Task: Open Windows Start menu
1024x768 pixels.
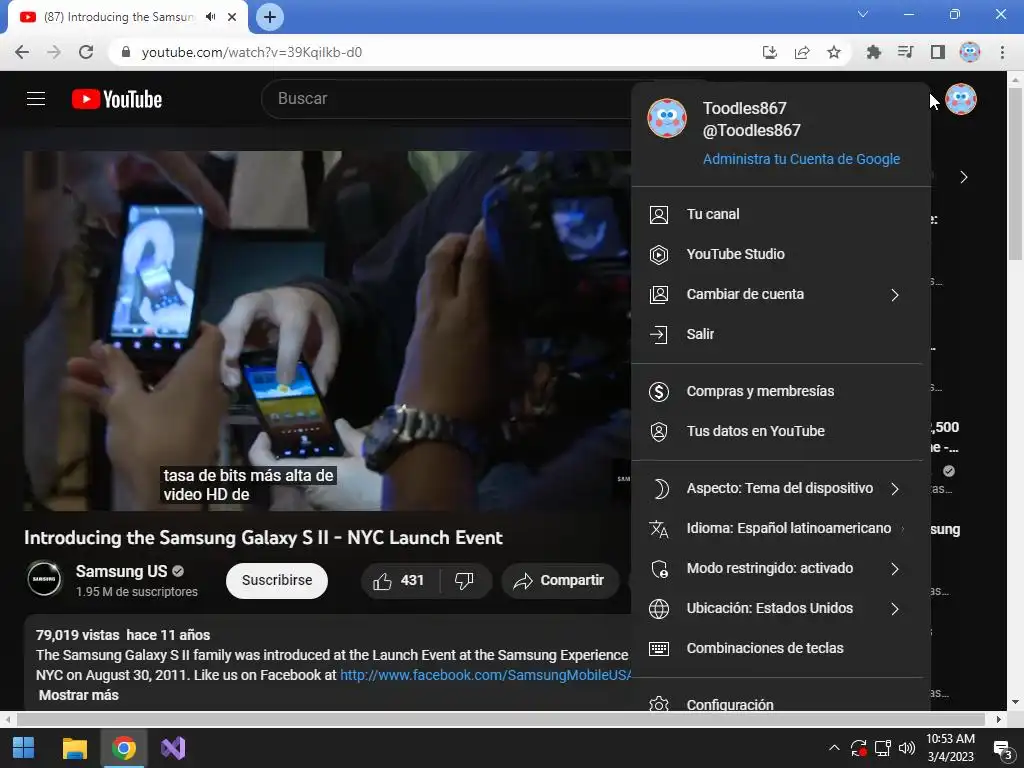Action: point(24,748)
